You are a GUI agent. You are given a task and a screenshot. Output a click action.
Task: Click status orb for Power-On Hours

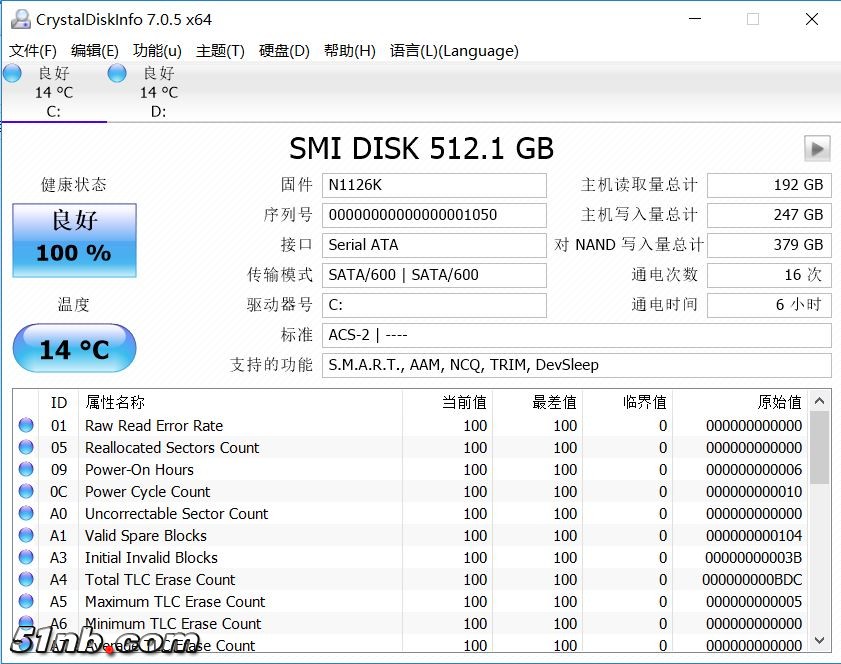tap(26, 470)
